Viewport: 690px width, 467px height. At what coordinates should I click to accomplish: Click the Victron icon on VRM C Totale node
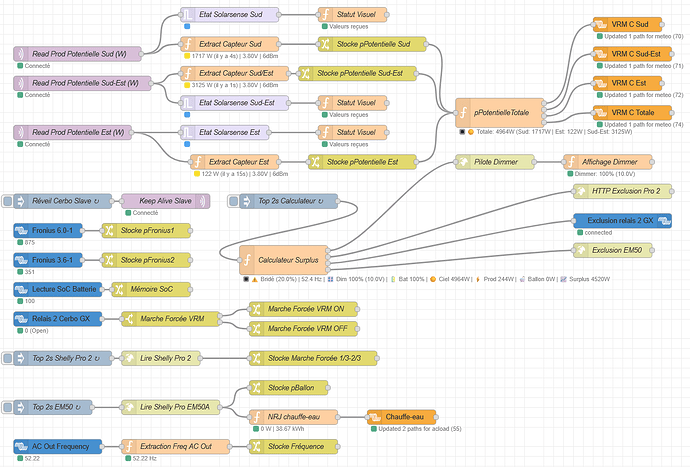(x=601, y=113)
